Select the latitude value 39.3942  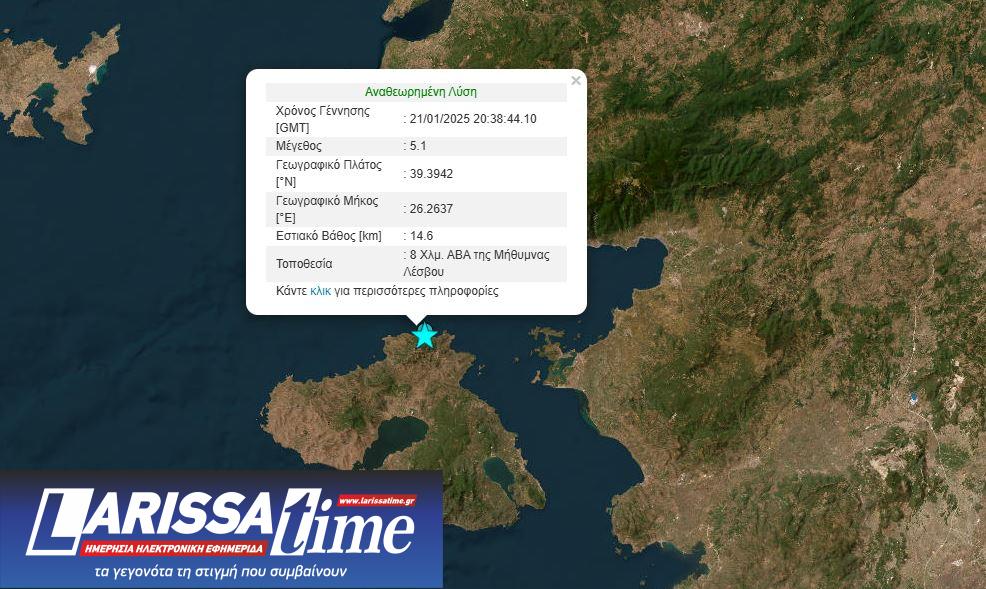[x=431, y=174]
